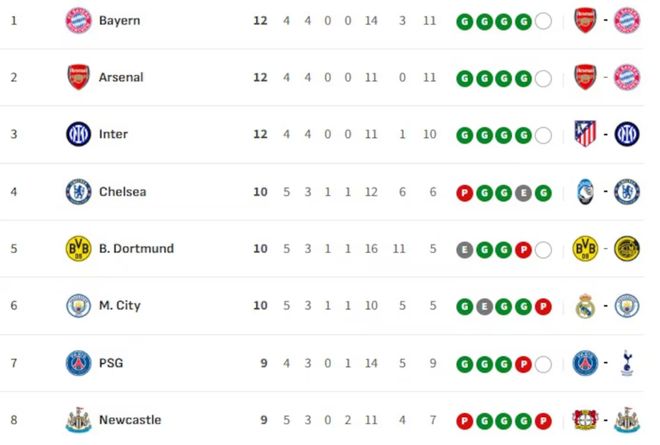Click the Manchester City crest beside M. City
The image size is (660, 445).
pos(78,305)
